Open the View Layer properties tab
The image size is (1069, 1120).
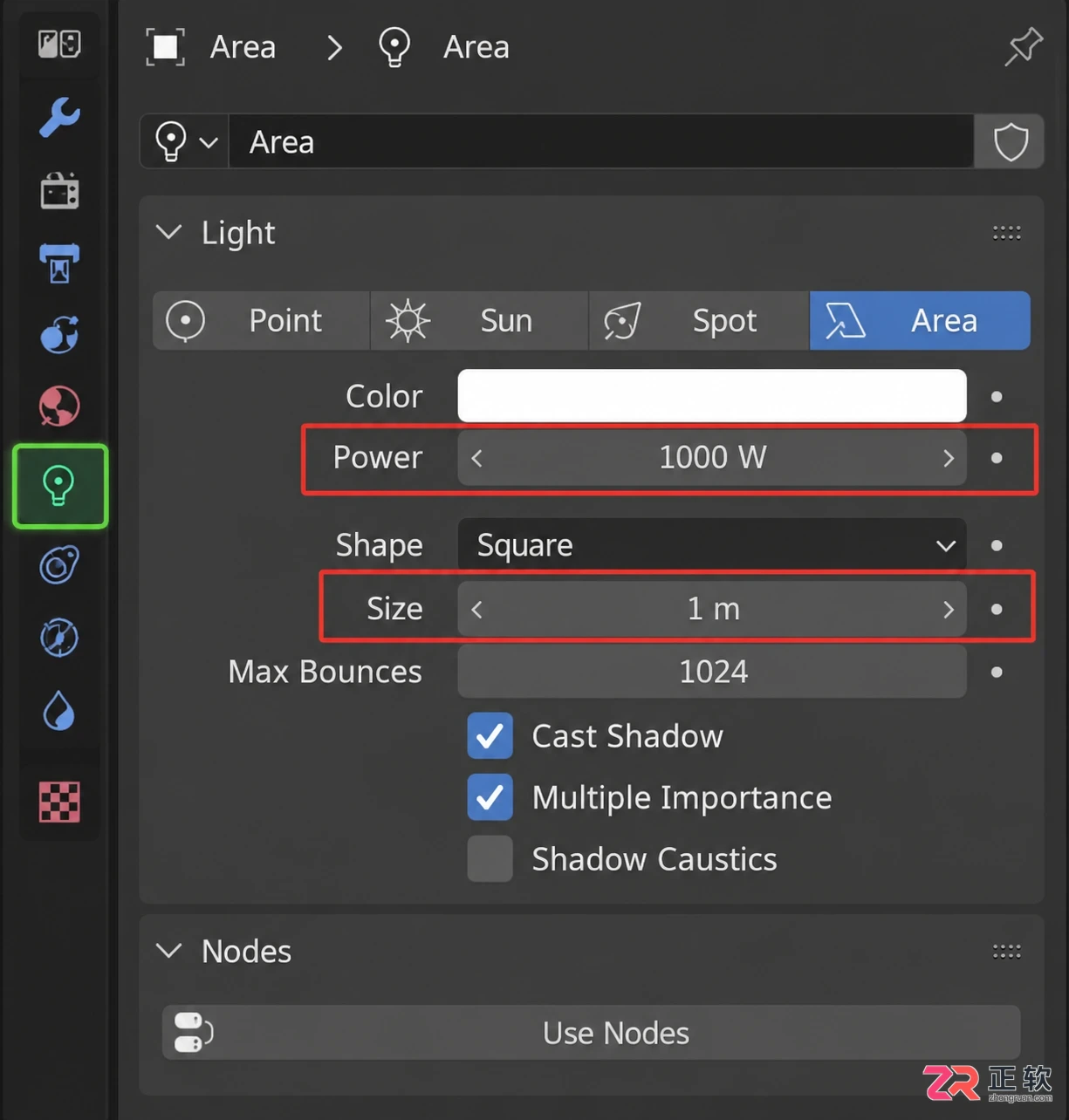point(59,335)
